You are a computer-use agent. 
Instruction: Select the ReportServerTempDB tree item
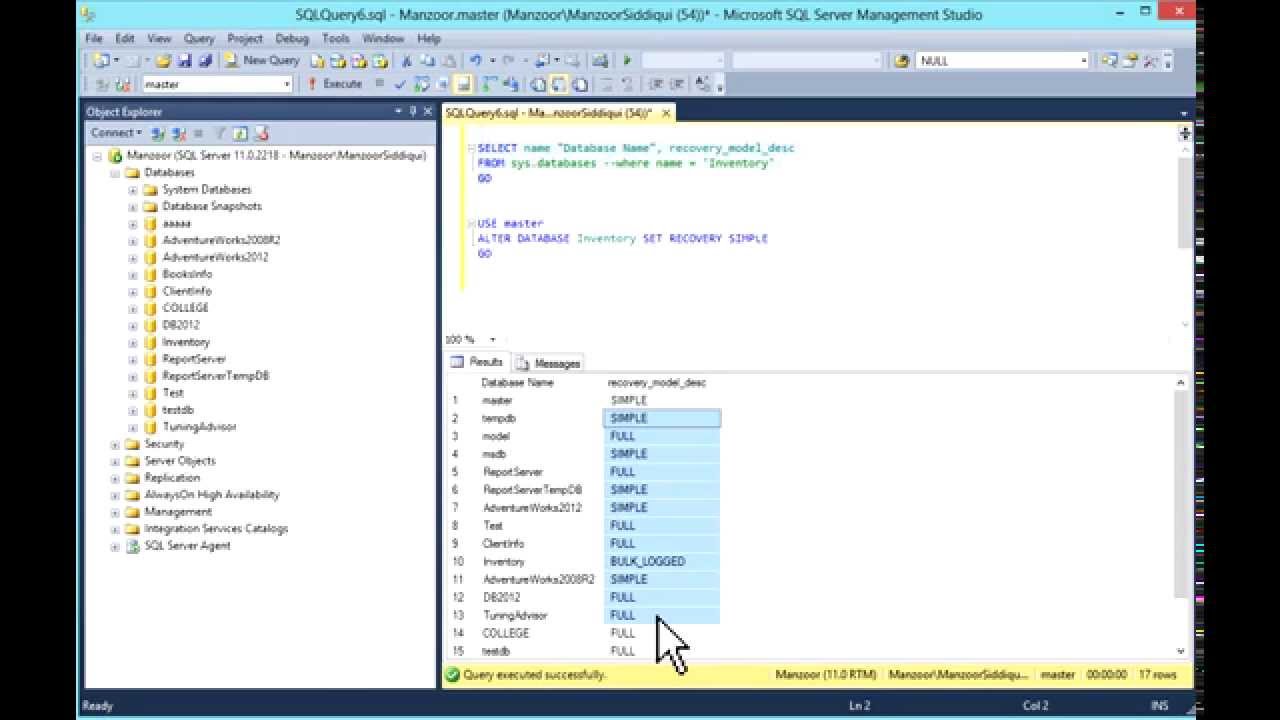coord(215,376)
